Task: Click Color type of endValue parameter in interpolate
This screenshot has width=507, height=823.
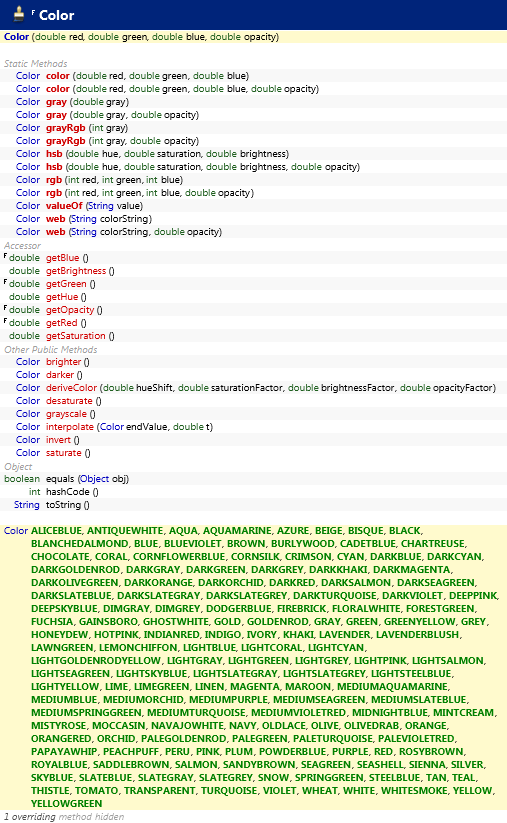Action: 112,427
